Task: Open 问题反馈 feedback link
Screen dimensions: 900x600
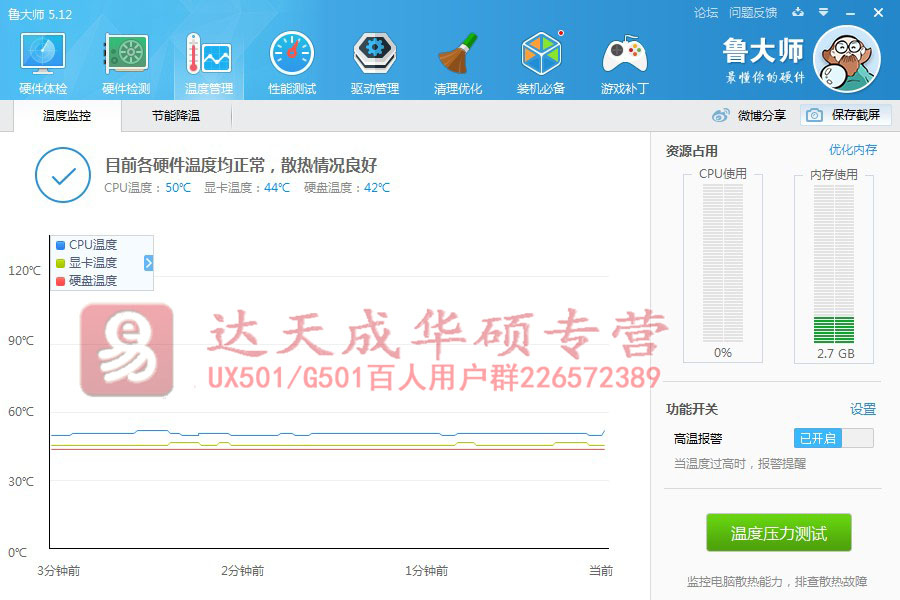Action: (x=753, y=13)
